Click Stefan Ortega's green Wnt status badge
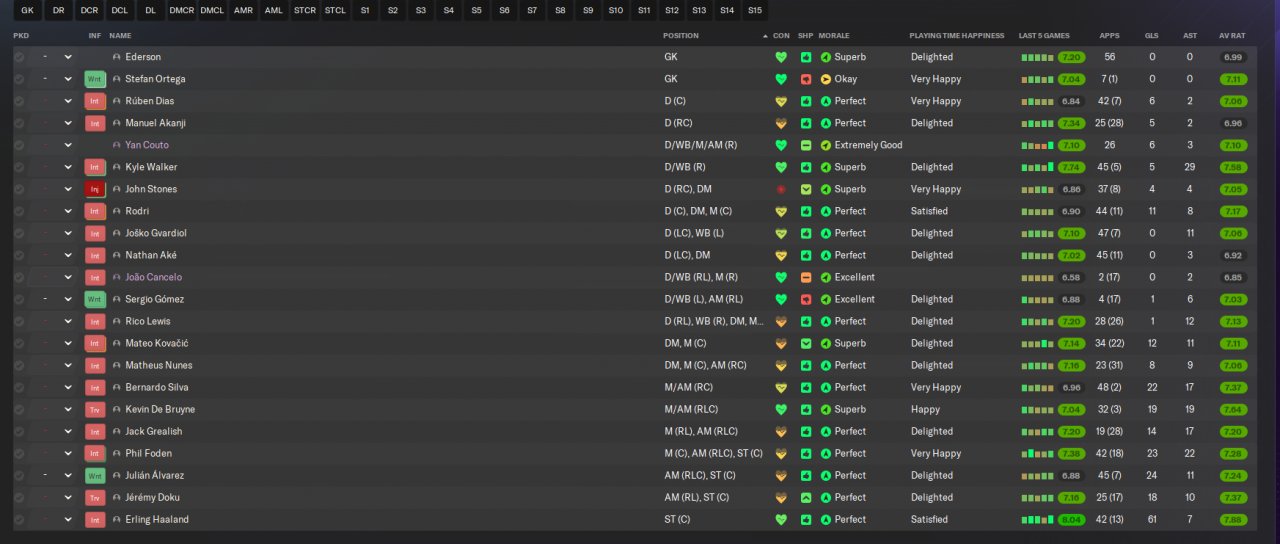 point(95,79)
